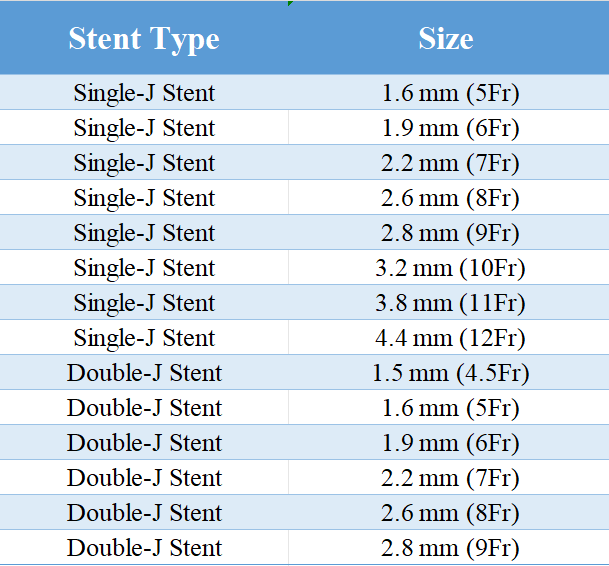Click the Double-J 2.8 mm (9Fr) size cell

click(x=449, y=547)
